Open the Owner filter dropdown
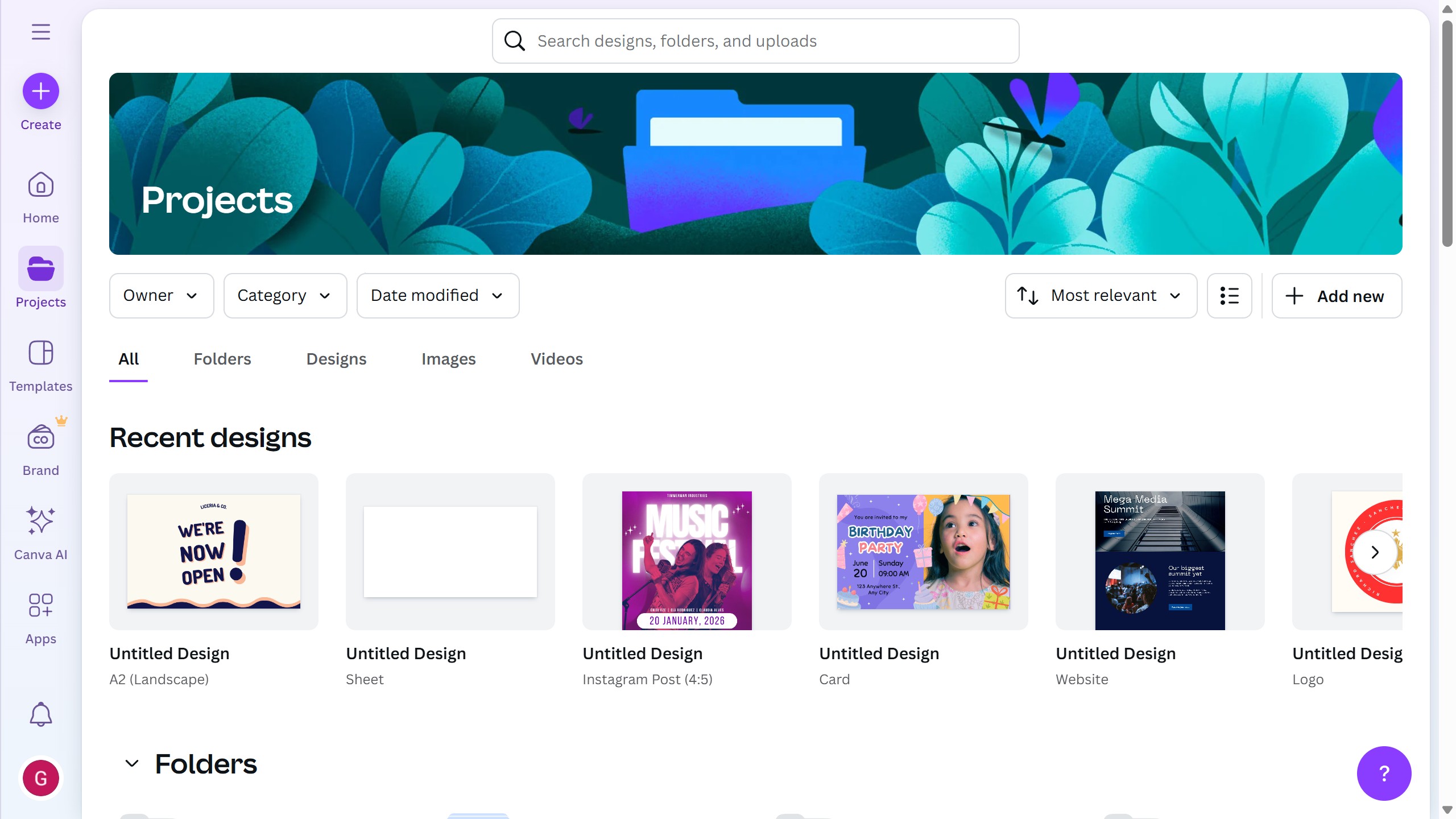 click(161, 295)
